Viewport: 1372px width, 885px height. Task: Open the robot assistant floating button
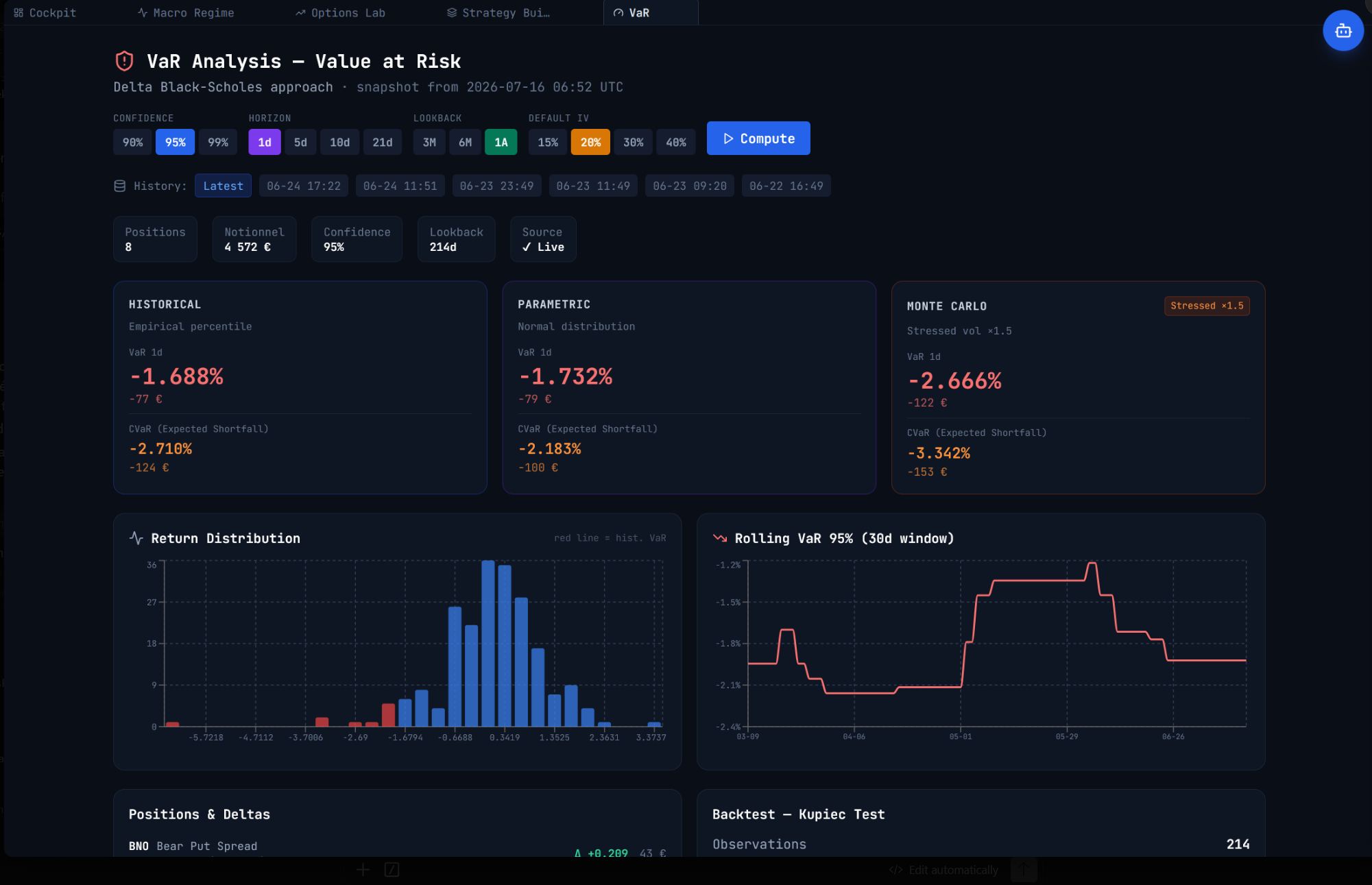[x=1343, y=31]
